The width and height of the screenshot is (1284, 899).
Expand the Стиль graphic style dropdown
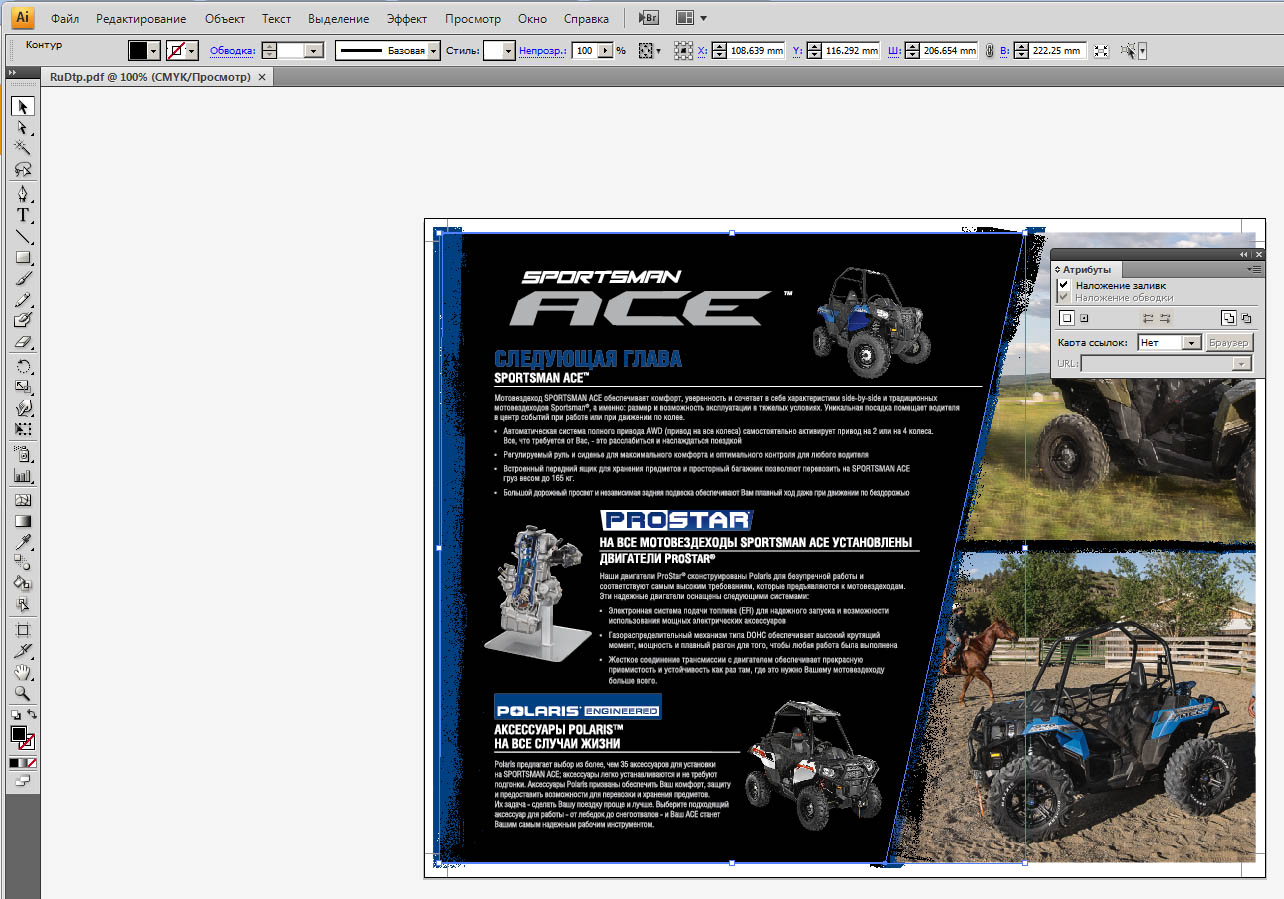(x=508, y=51)
